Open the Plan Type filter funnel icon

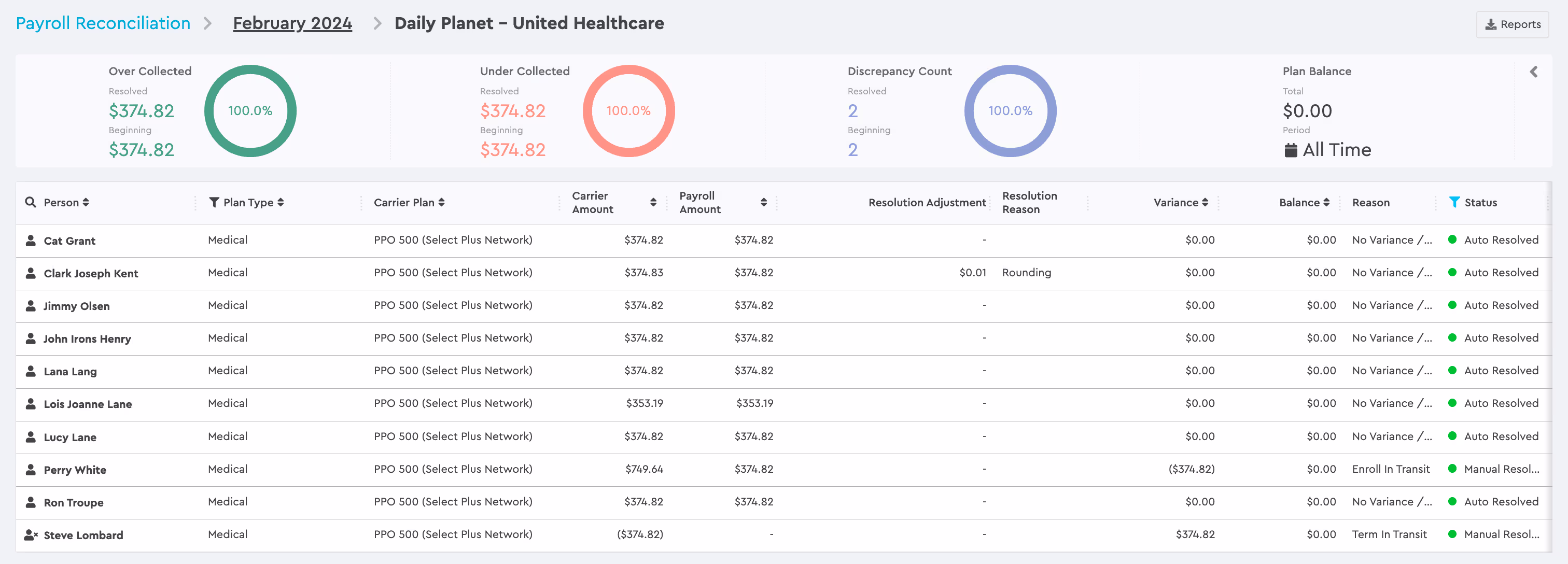[x=214, y=202]
